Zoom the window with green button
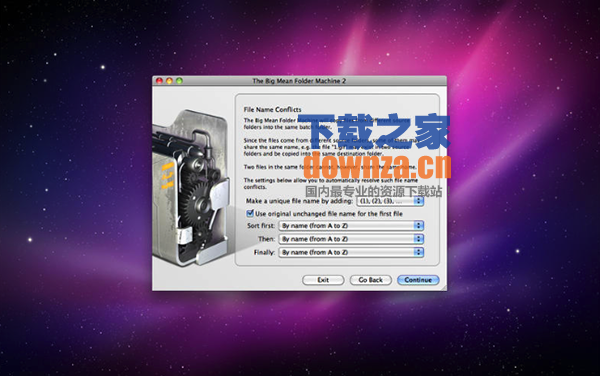The width and height of the screenshot is (600, 376). pos(179,81)
